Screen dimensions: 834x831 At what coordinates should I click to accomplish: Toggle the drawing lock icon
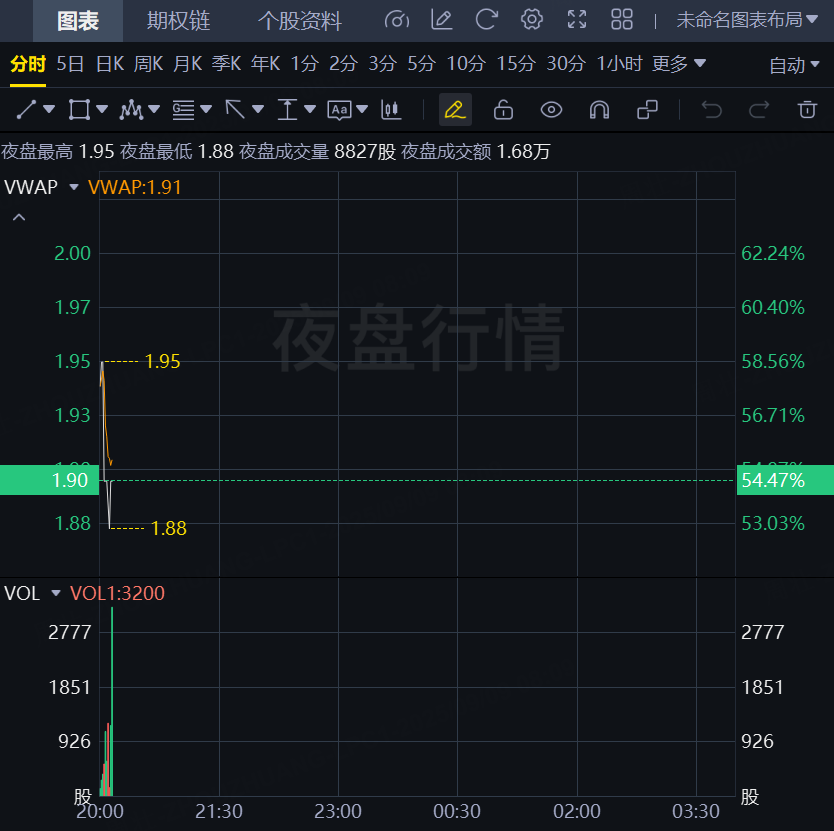(503, 109)
